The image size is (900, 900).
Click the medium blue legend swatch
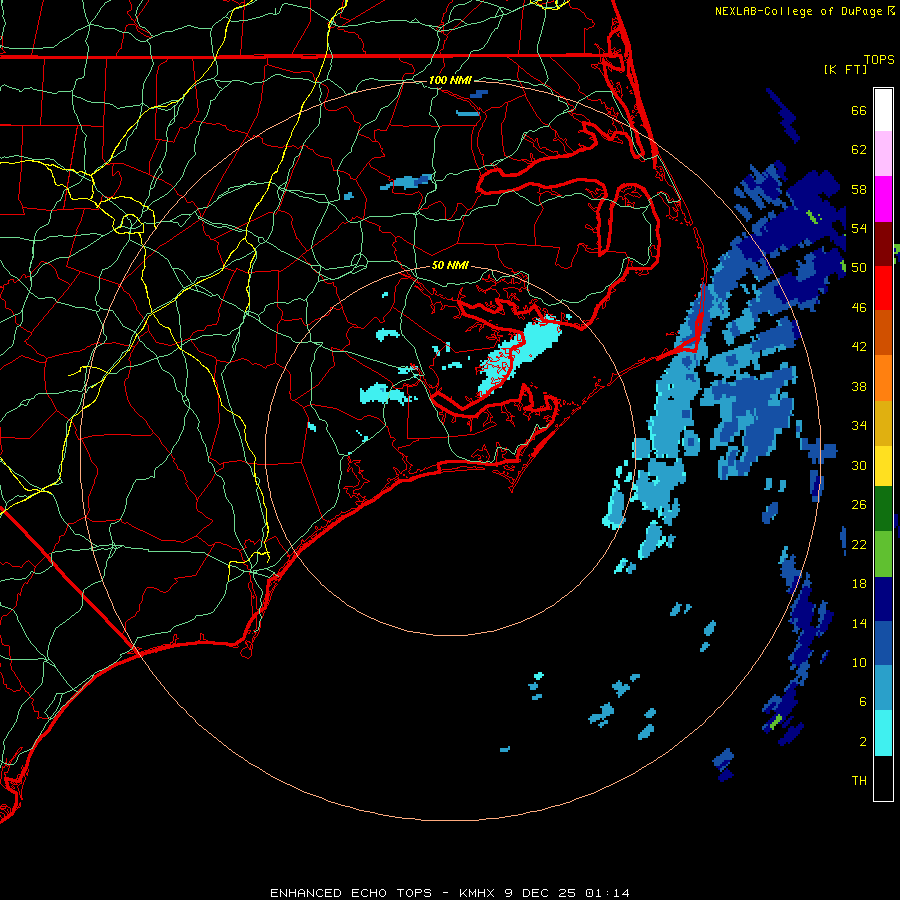tap(883, 644)
